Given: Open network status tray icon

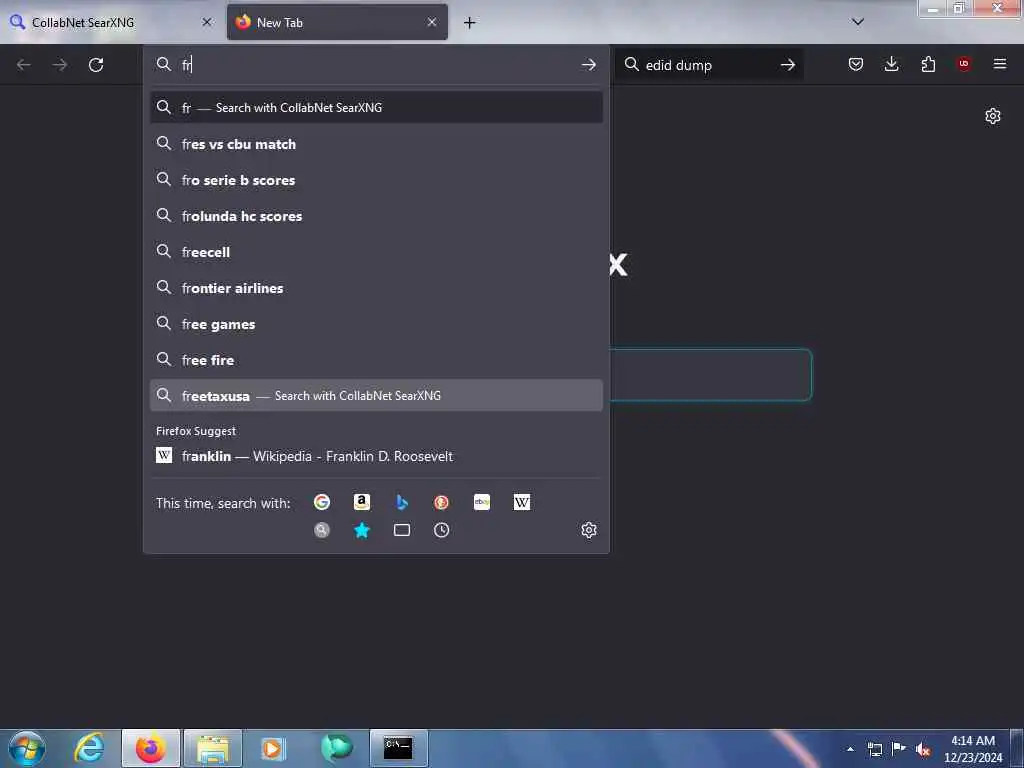Looking at the screenshot, I should pos(874,749).
